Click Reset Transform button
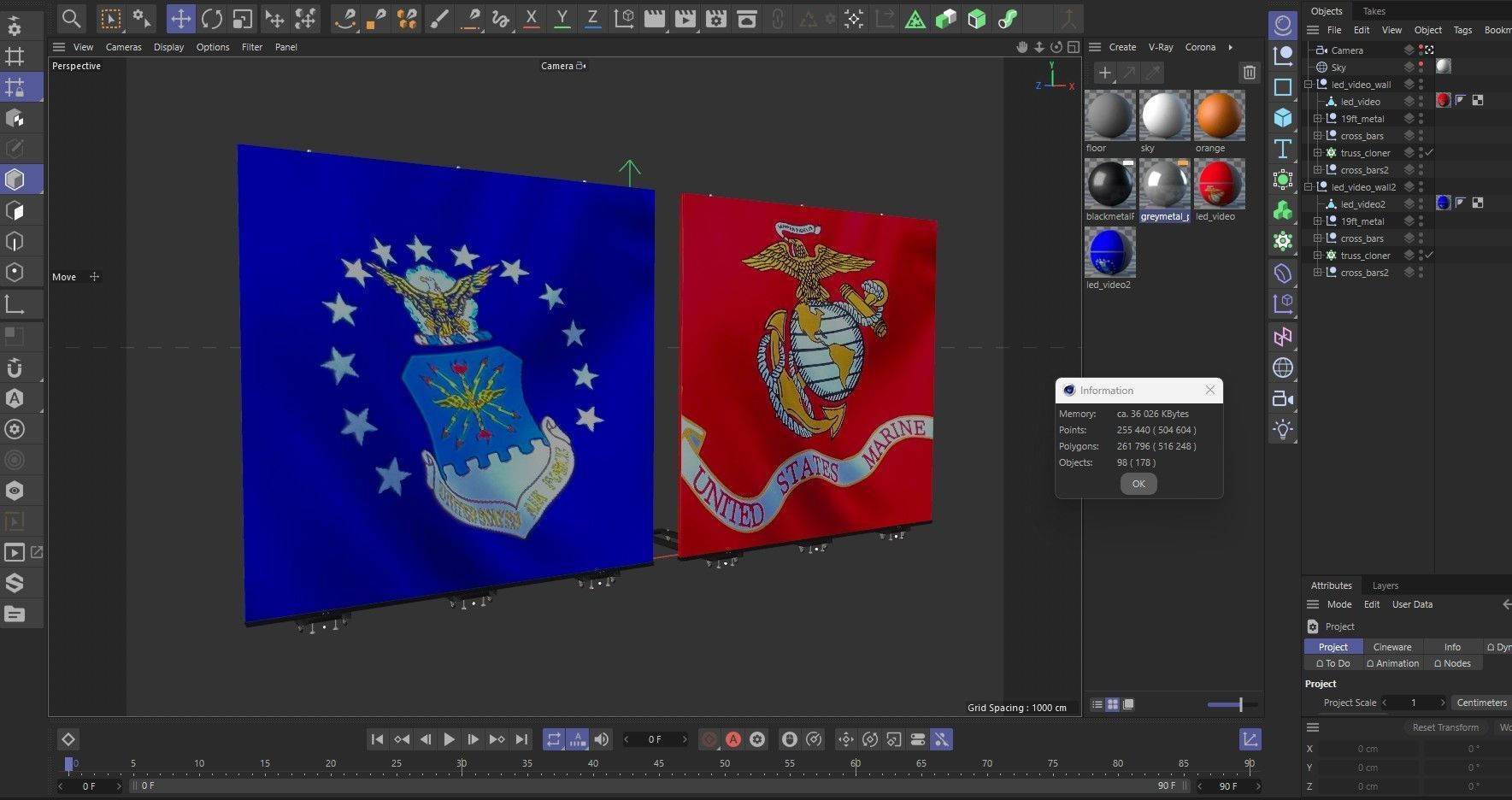The image size is (1512, 800). coord(1445,727)
